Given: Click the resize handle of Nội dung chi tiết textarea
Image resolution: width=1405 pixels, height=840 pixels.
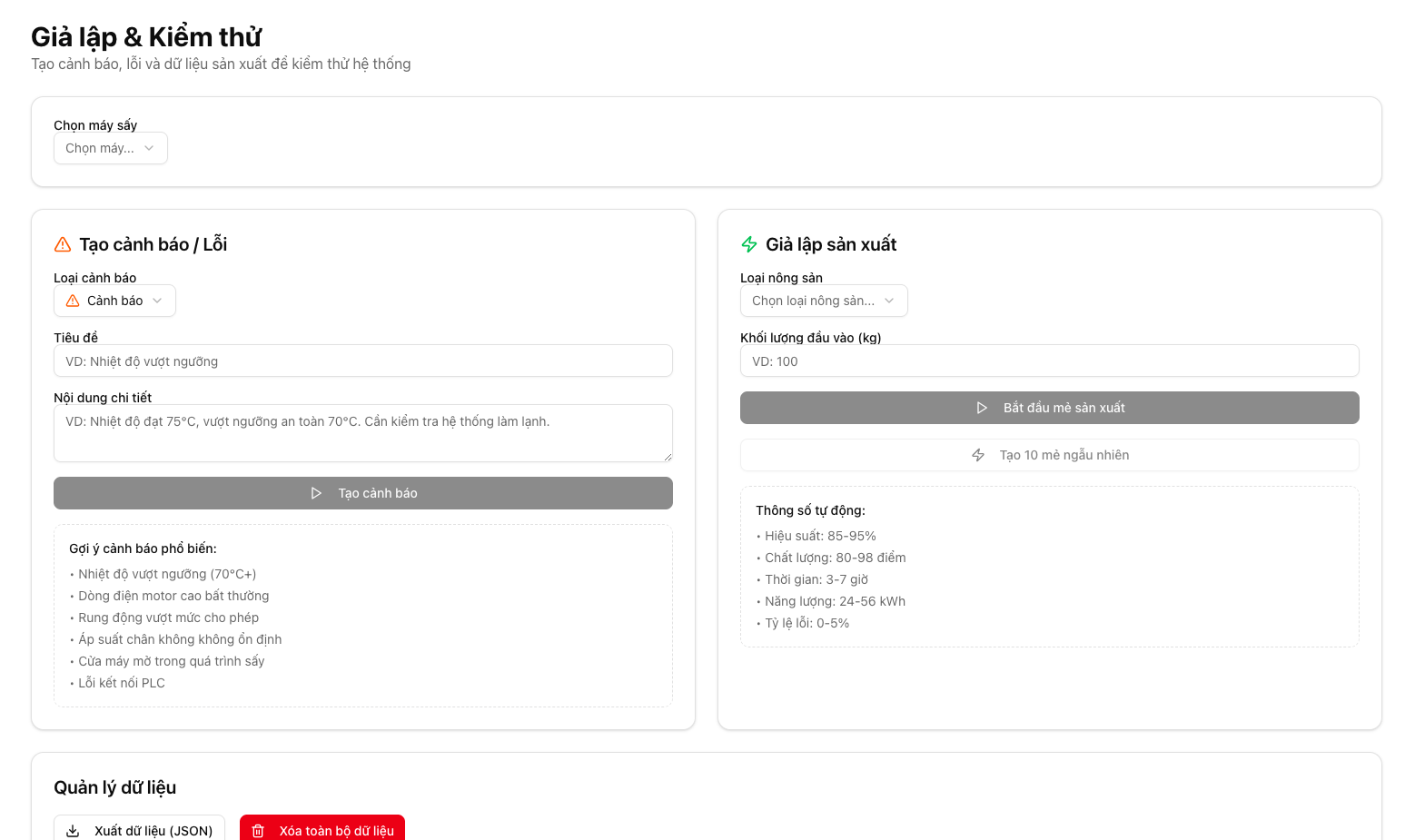Looking at the screenshot, I should tap(668, 457).
